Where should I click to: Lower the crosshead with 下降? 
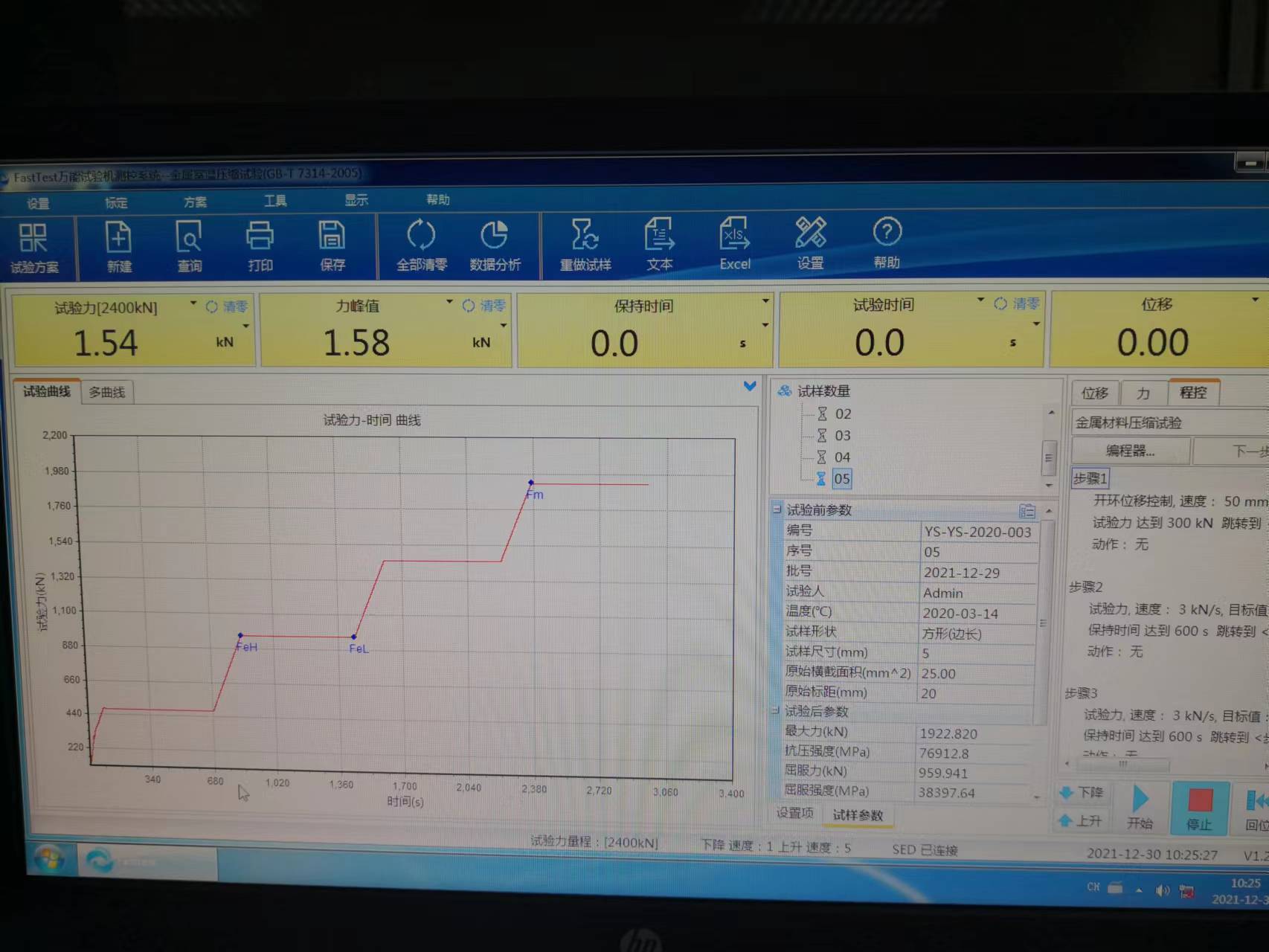(1082, 792)
